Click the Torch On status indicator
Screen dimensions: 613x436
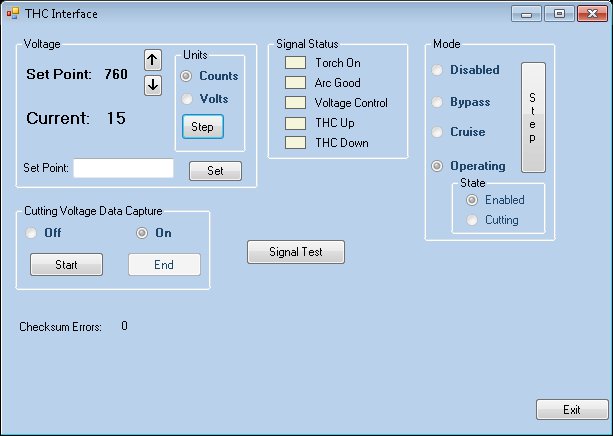pos(296,63)
